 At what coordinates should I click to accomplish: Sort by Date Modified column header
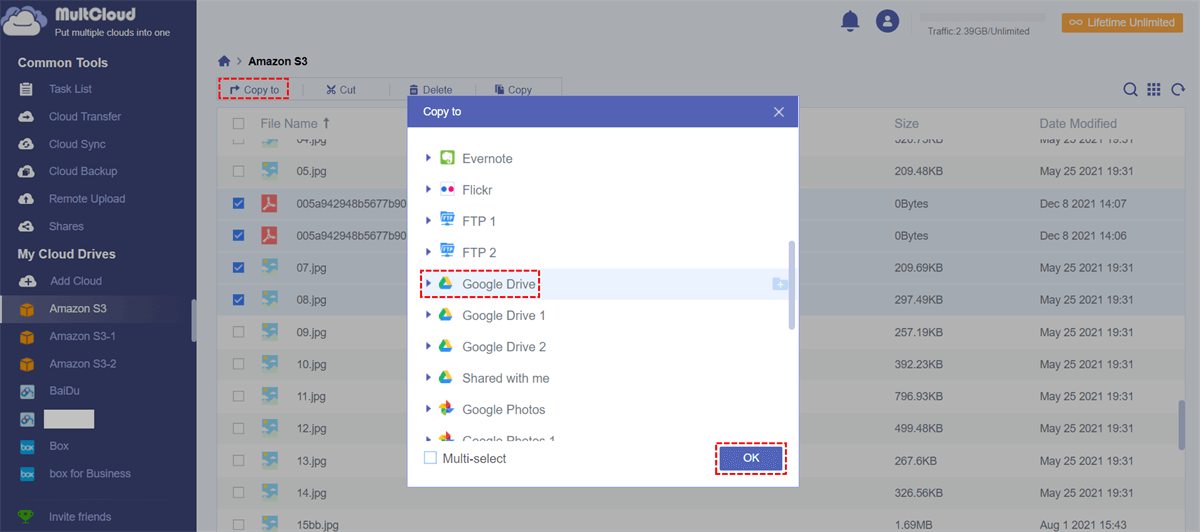1078,124
